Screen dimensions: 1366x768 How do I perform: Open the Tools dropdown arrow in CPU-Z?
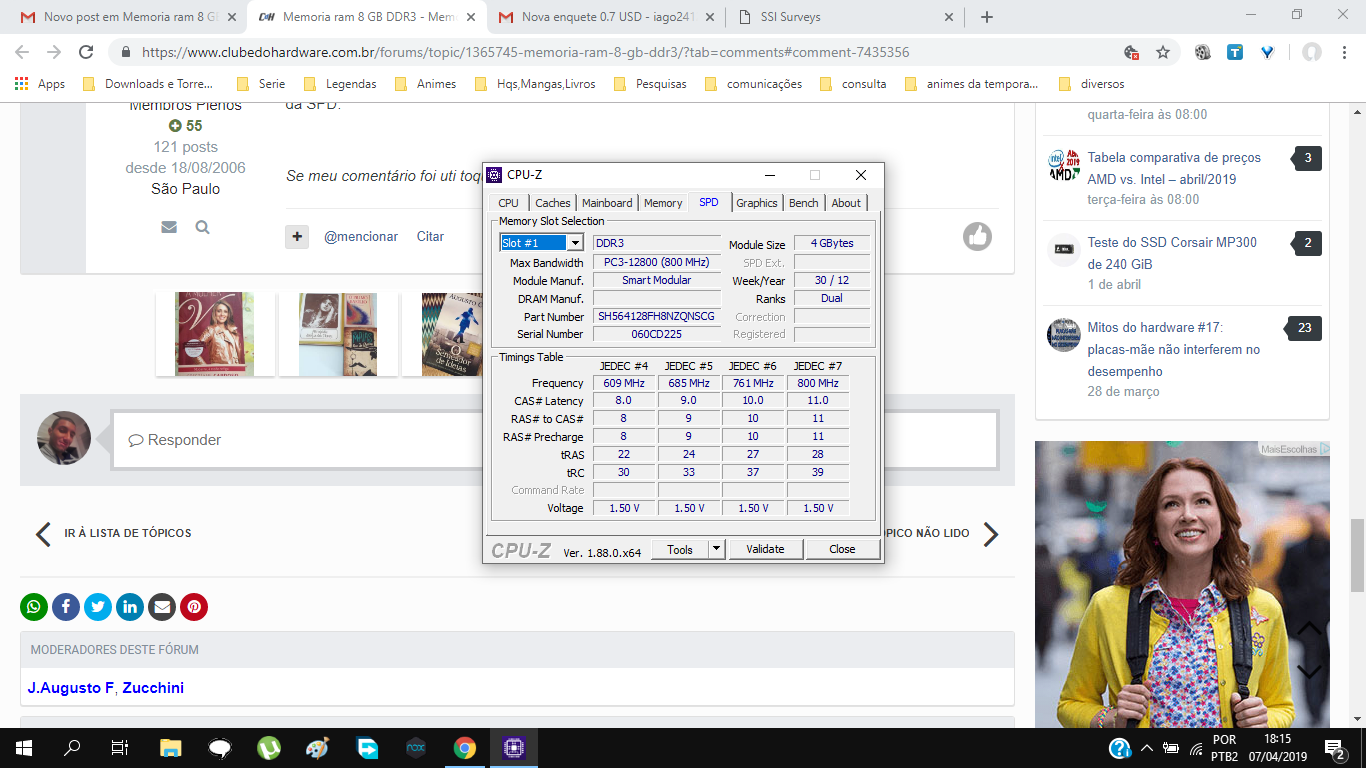715,549
